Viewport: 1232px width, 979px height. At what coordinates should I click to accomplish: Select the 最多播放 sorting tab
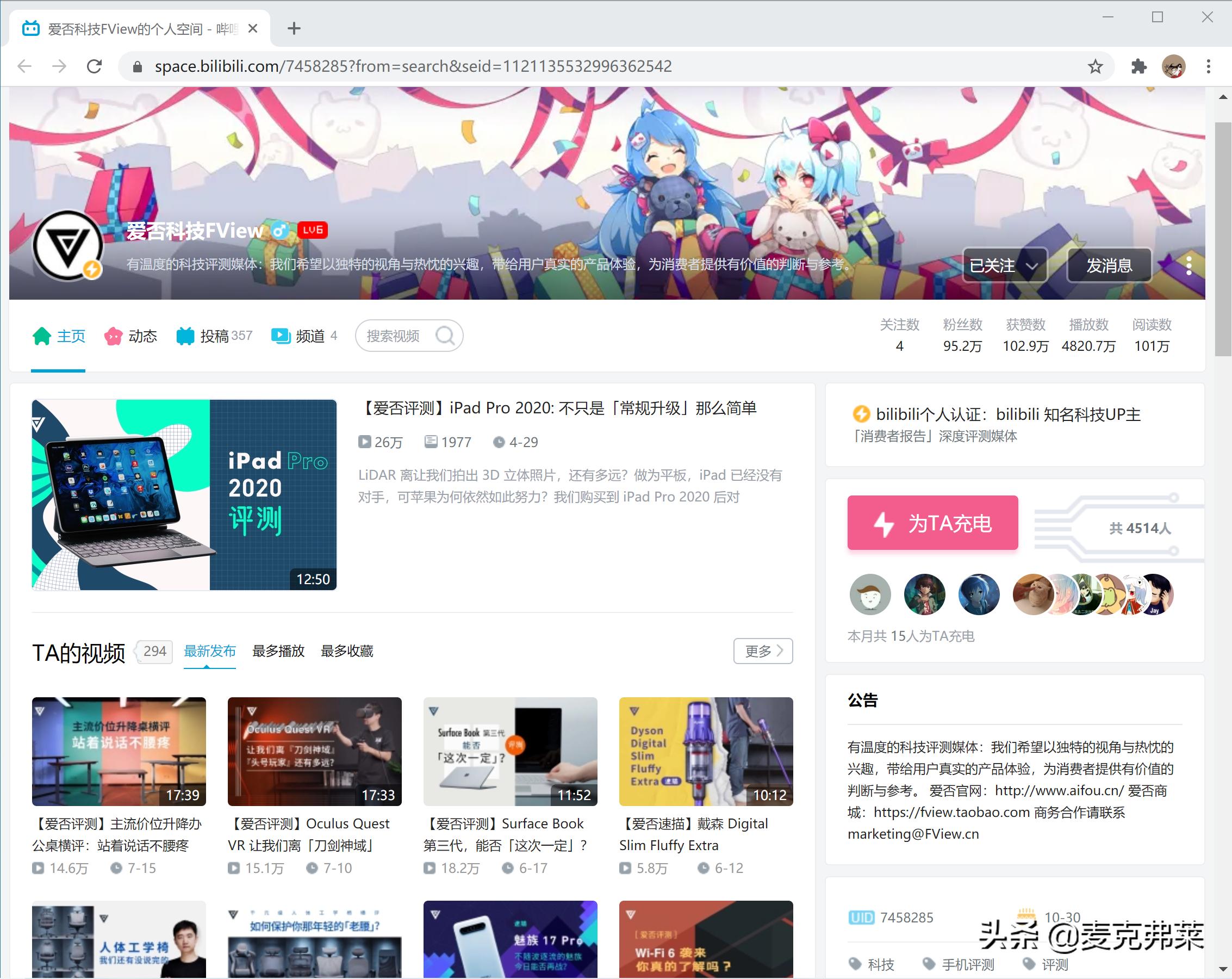[x=278, y=651]
